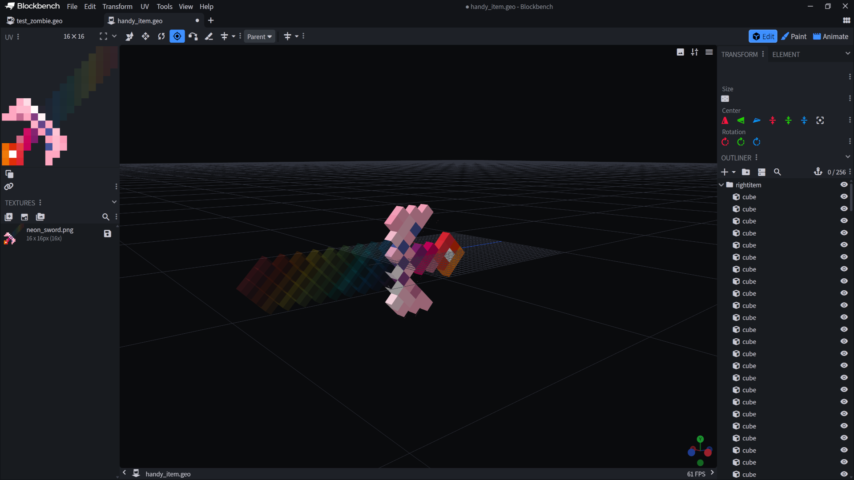Hide the fourth cube in the outliner
This screenshot has height=480, width=854.
point(844,233)
